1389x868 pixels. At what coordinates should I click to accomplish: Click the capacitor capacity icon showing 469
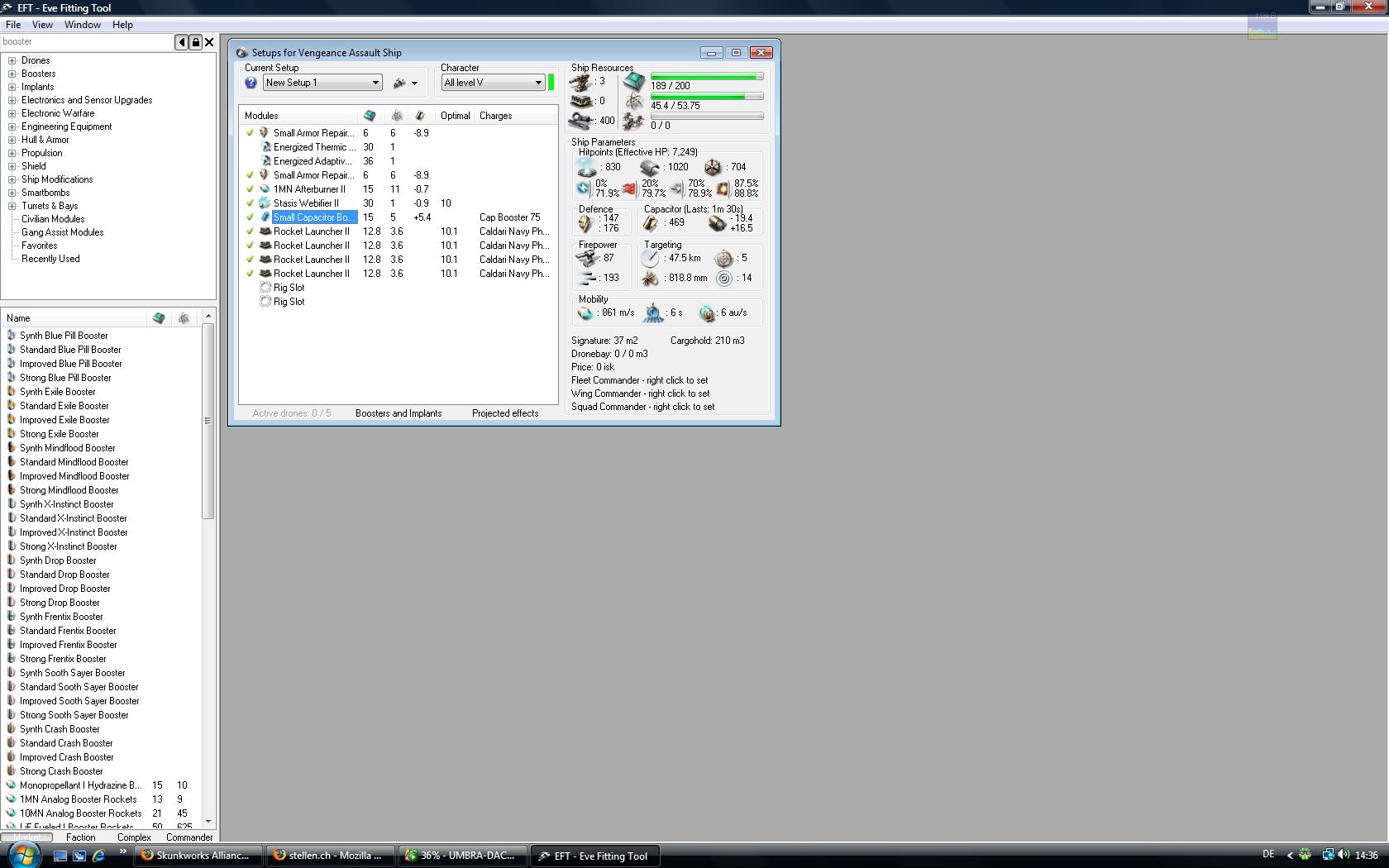click(651, 222)
